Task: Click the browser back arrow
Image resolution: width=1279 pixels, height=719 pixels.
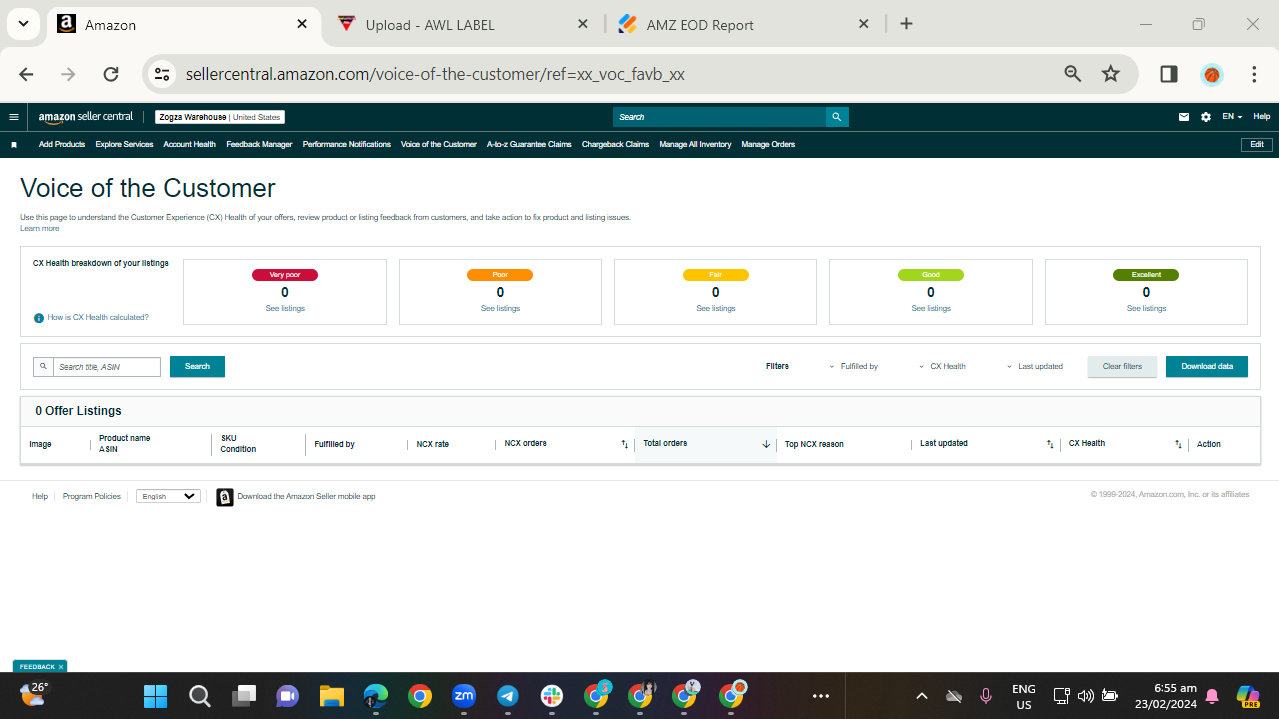Action: (x=27, y=74)
